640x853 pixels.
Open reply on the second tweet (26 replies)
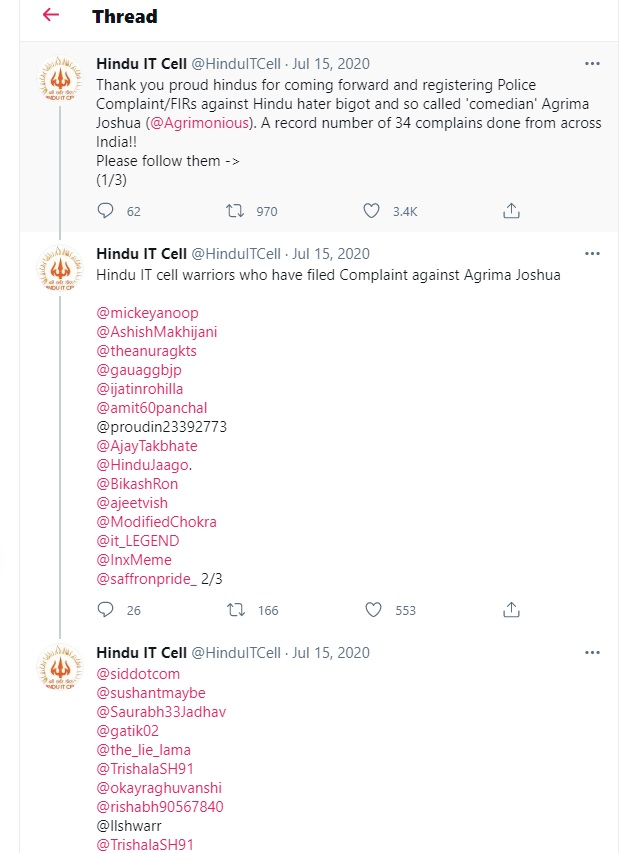(106, 610)
